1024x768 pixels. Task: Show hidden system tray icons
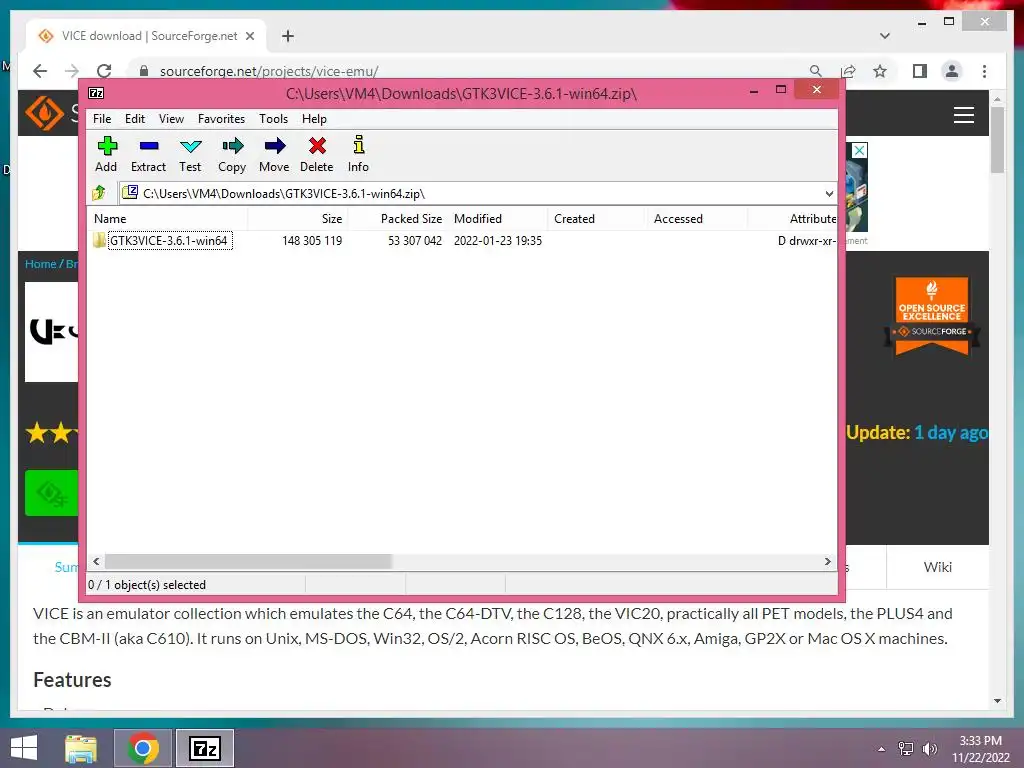pyautogui.click(x=882, y=749)
